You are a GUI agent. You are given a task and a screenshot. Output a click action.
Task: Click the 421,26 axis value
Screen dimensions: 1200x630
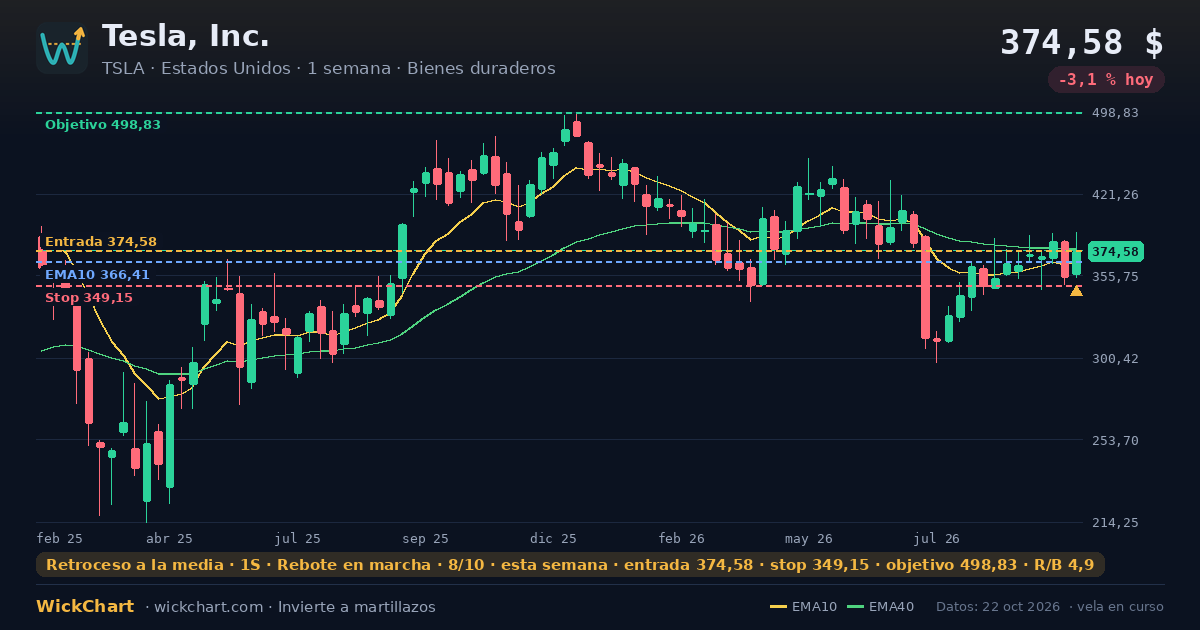click(x=1116, y=194)
